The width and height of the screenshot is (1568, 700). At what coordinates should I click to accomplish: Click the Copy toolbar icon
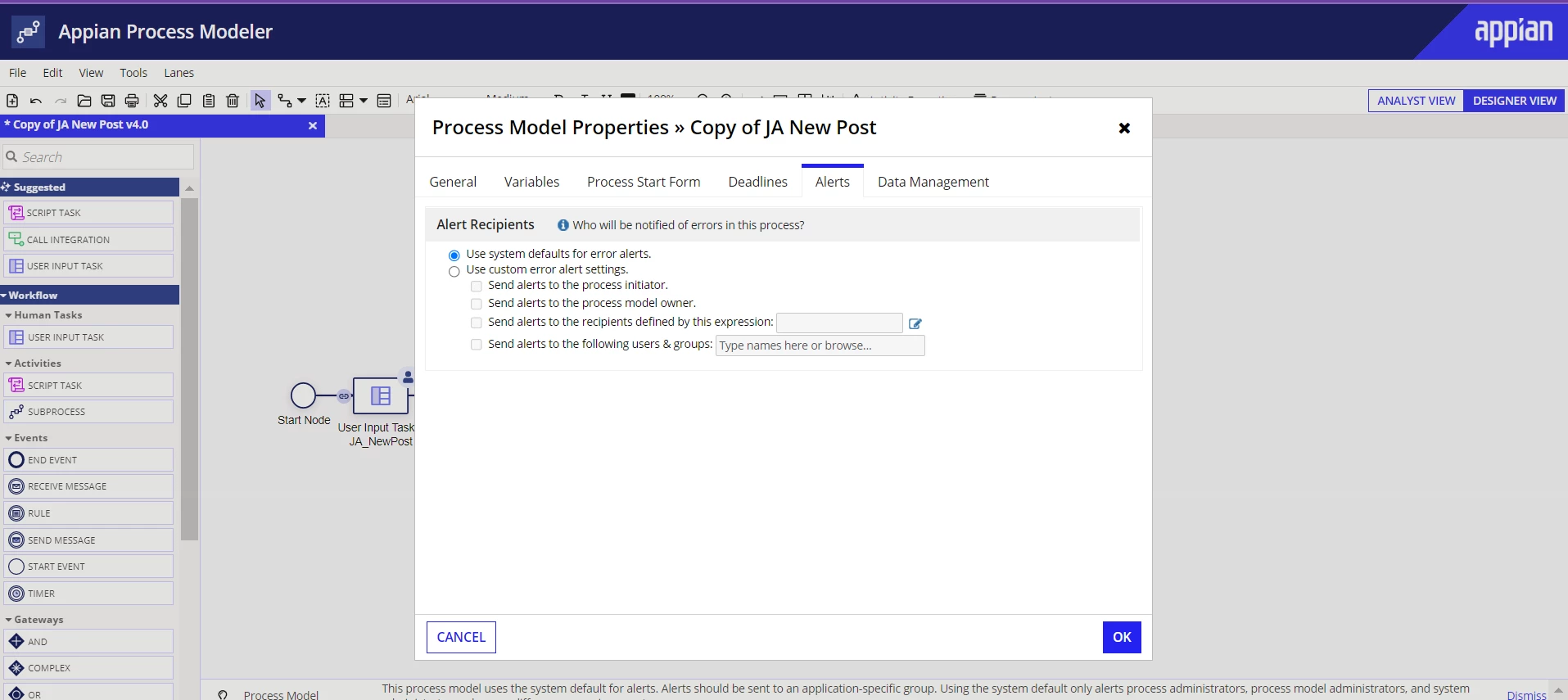coord(184,101)
